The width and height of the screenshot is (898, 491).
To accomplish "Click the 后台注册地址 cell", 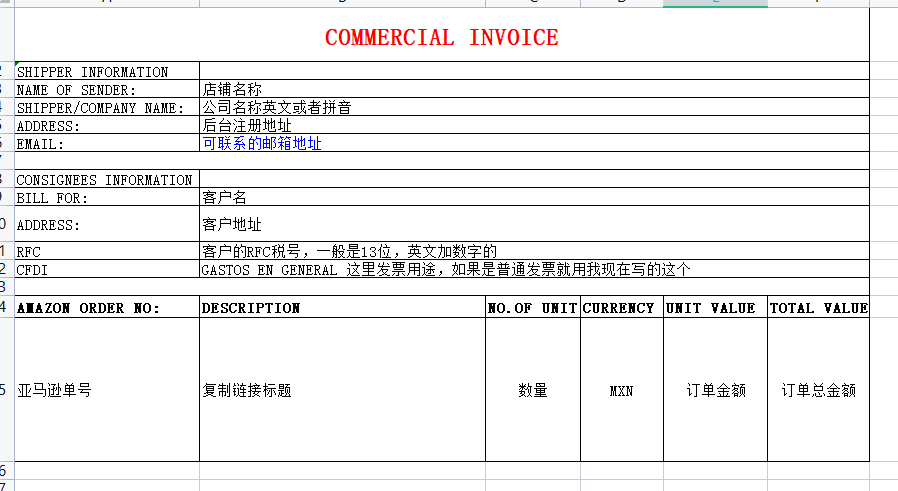I will point(534,125).
